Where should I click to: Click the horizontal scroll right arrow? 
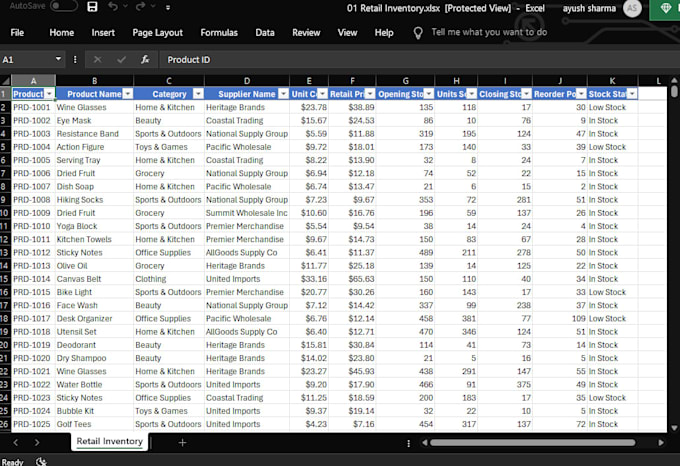[661, 443]
